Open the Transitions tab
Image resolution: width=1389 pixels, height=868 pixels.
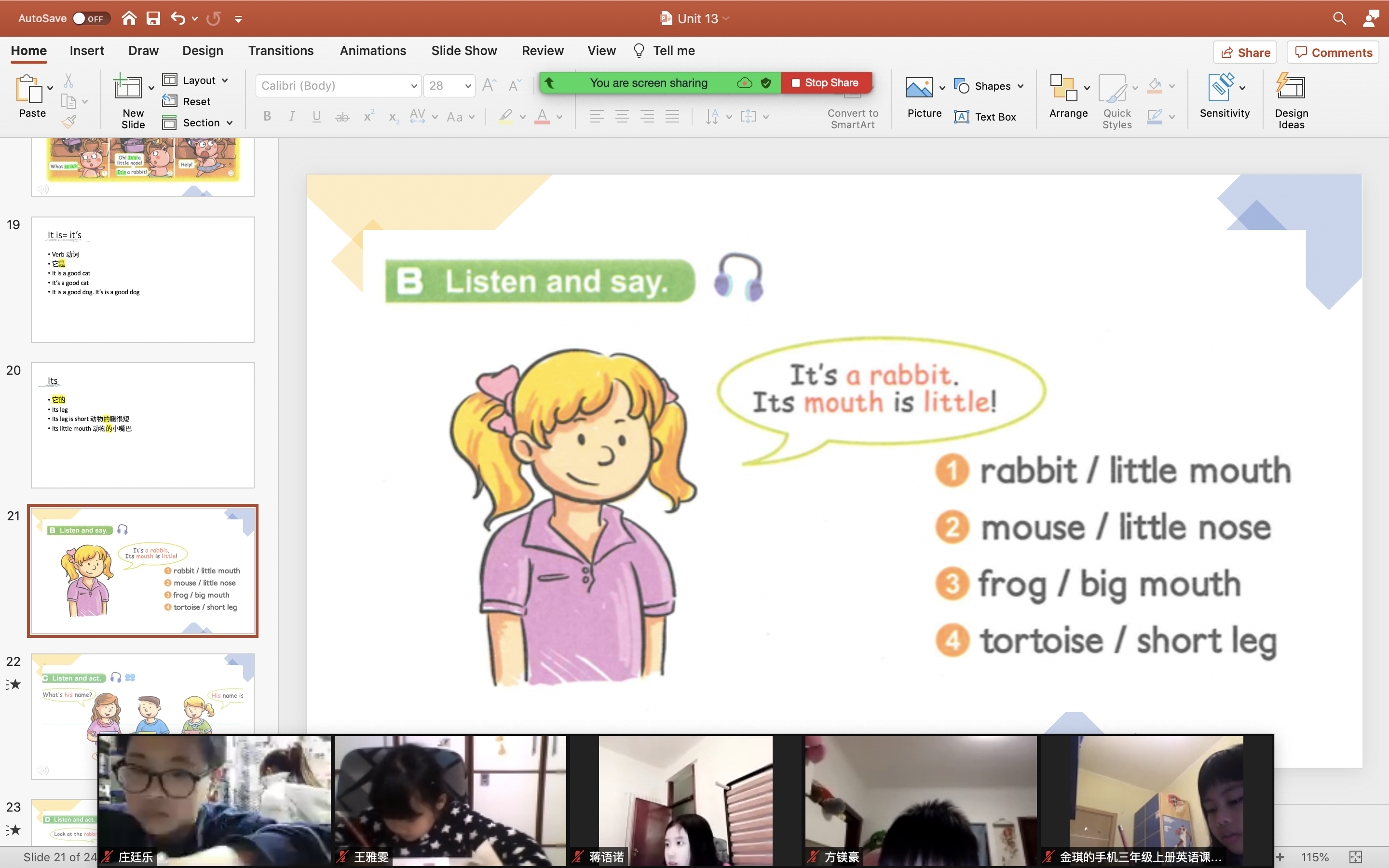coord(281,51)
